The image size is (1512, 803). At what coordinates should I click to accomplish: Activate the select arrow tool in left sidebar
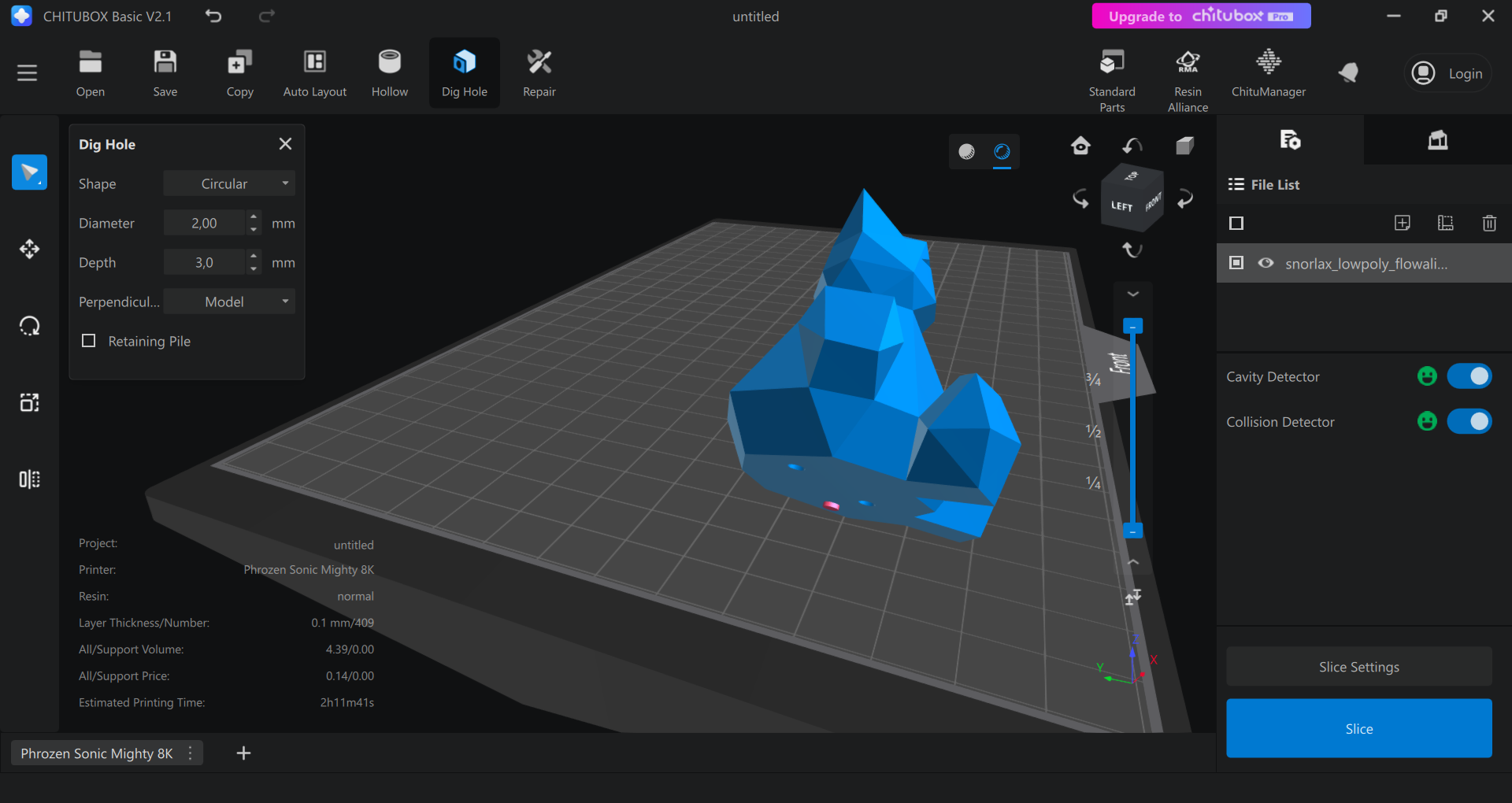30,172
